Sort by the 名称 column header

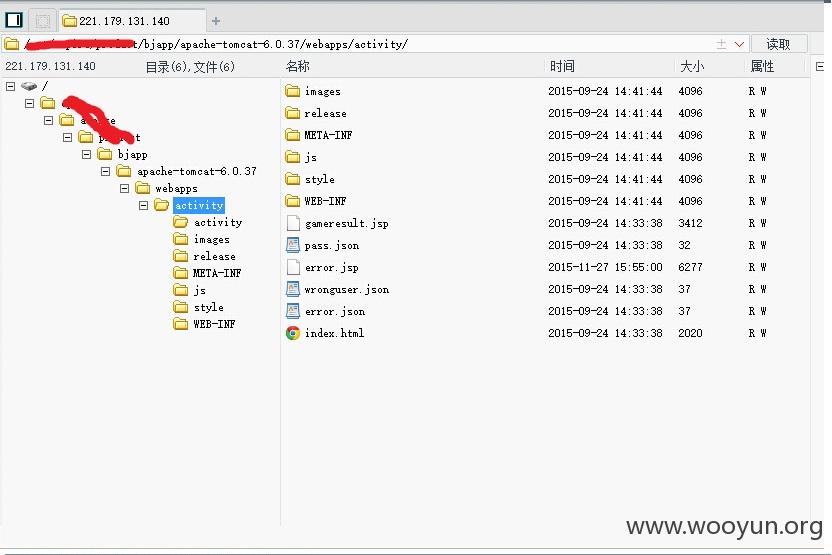[x=298, y=66]
